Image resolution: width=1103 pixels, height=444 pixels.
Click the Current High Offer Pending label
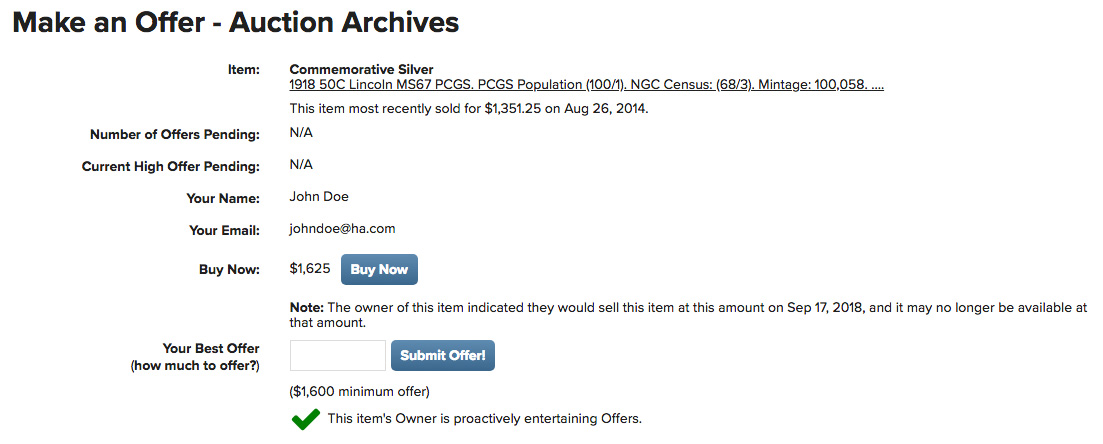171,167
